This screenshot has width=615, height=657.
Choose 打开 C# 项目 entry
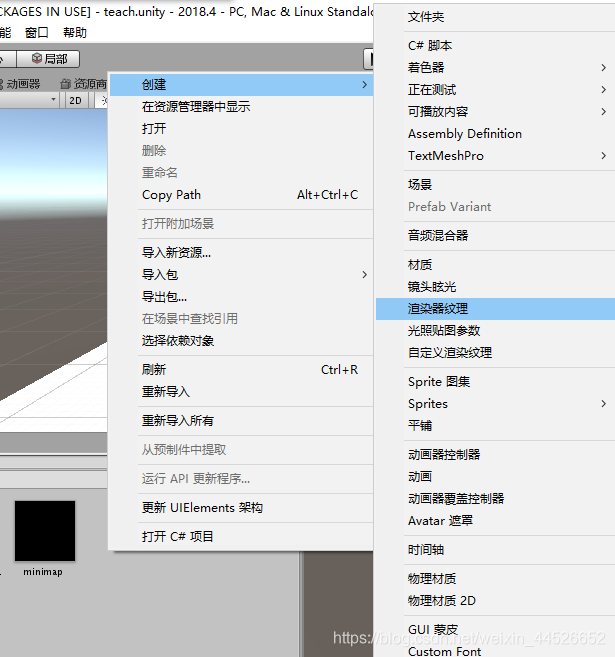pyautogui.click(x=241, y=537)
